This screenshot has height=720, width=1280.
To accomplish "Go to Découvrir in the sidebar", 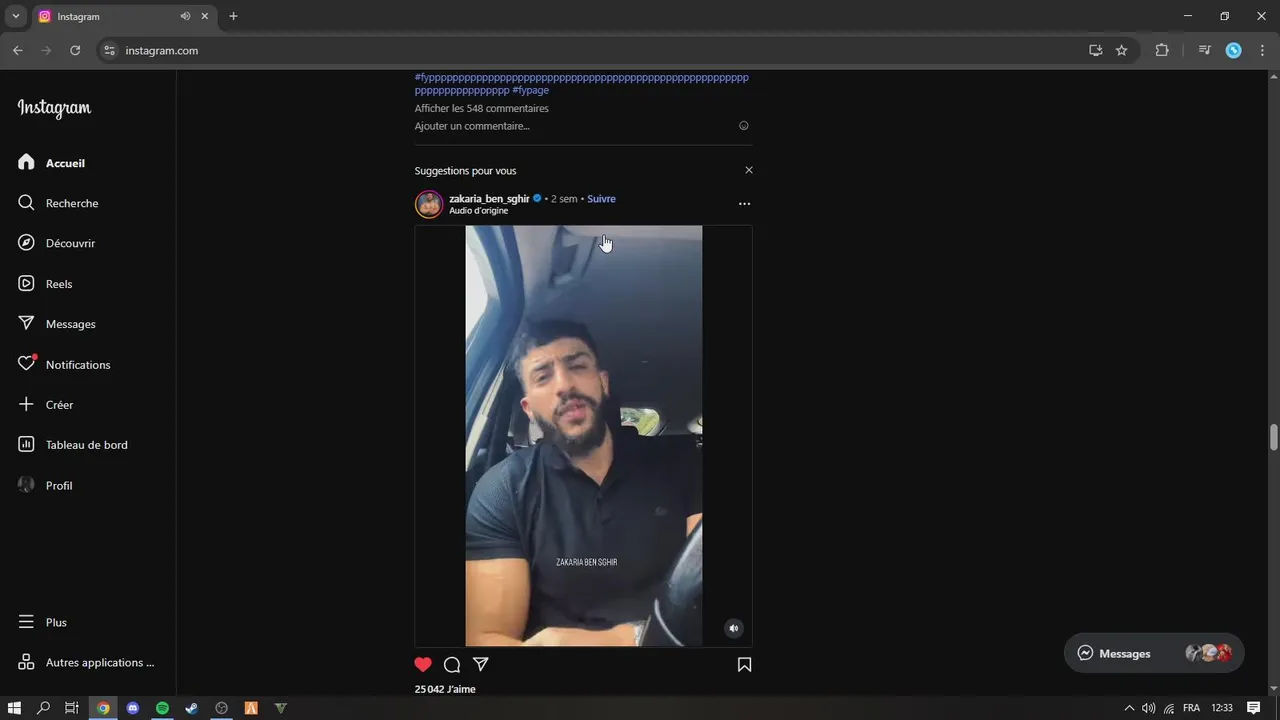I will pyautogui.click(x=70, y=243).
